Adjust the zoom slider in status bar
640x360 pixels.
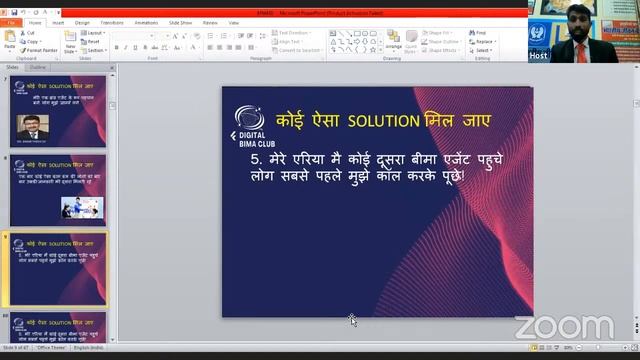pyautogui.click(x=599, y=348)
